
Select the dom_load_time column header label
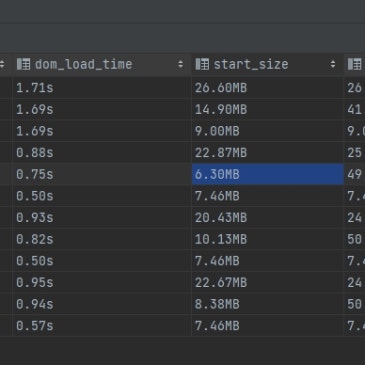(84, 64)
